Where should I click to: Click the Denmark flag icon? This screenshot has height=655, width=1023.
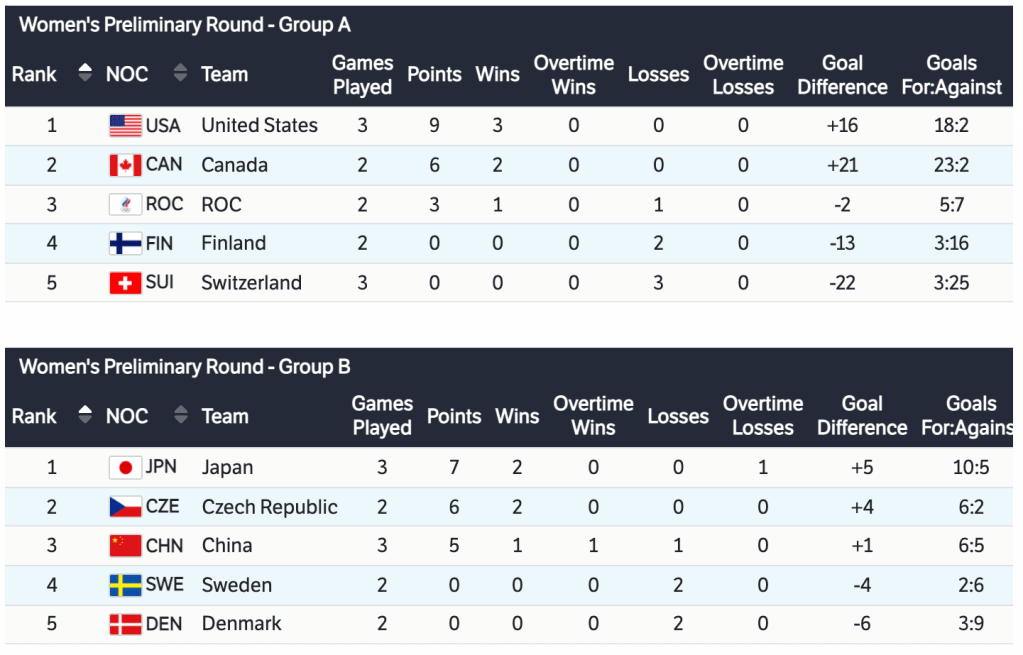[x=125, y=624]
